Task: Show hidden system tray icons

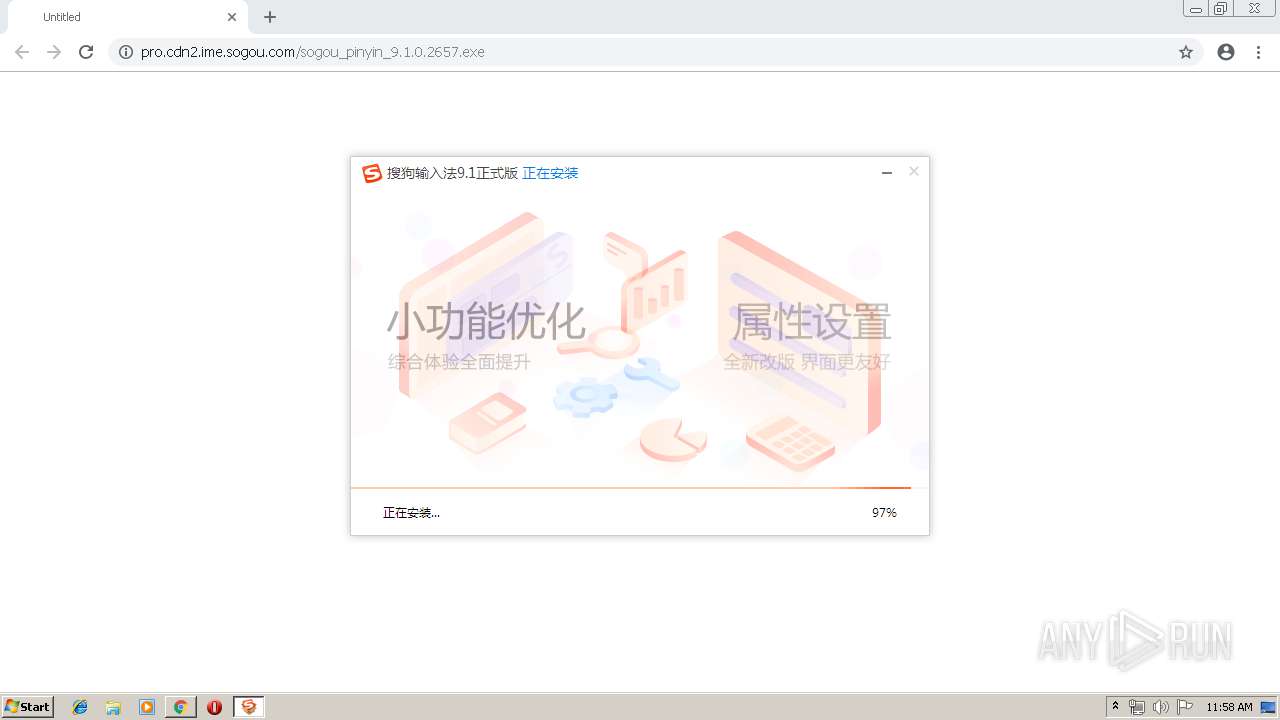Action: 1116,707
